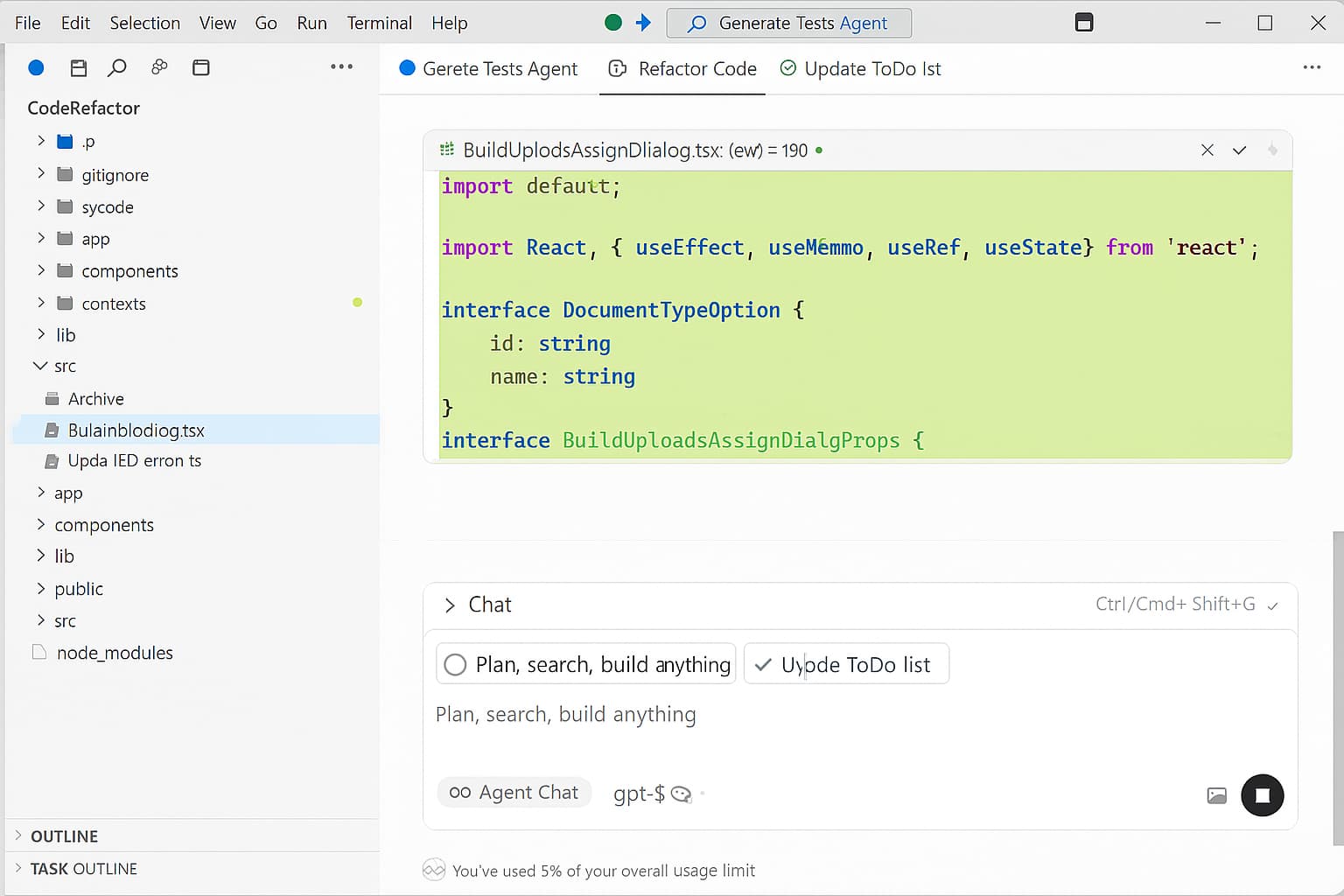Screen dimensions: 1344x896
Task: Open Bulainblodiog.tsx file in tree
Action: click(196, 430)
